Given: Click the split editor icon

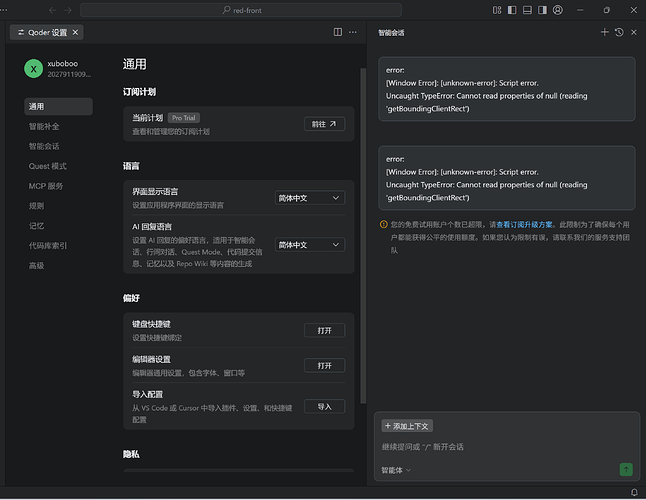Looking at the screenshot, I should click(x=338, y=32).
